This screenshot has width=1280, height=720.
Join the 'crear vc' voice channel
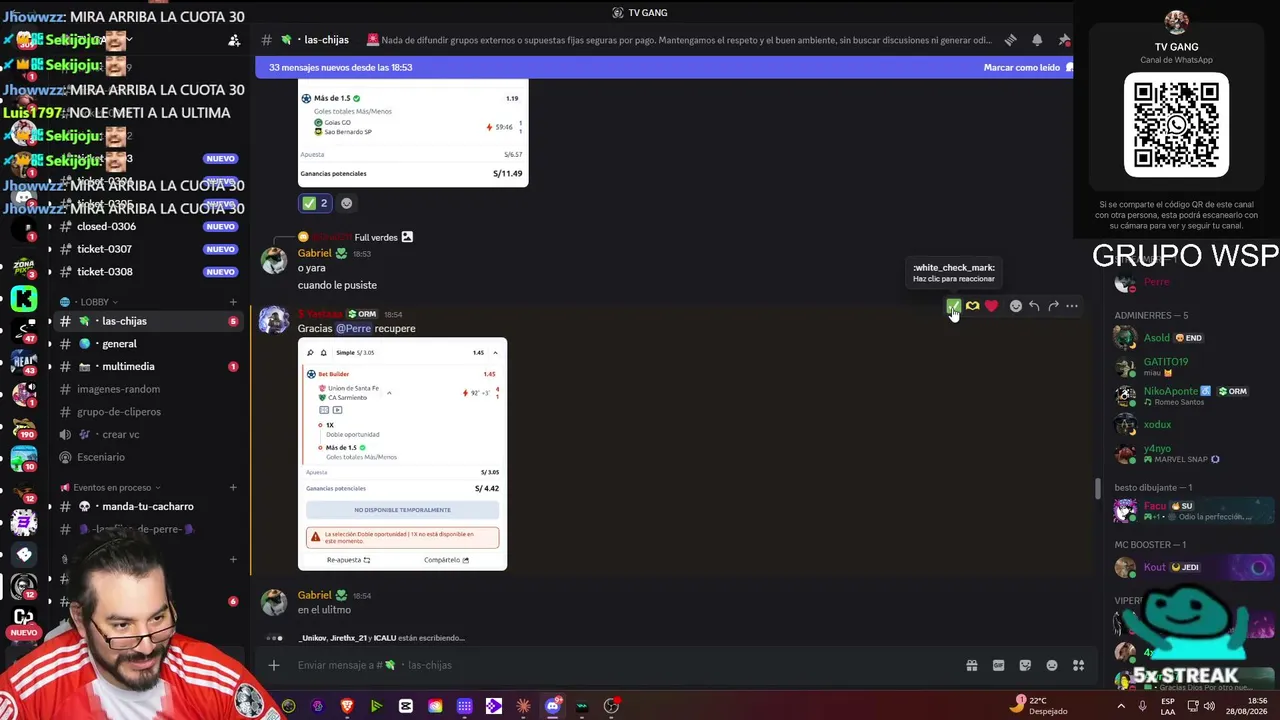[x=150, y=435]
